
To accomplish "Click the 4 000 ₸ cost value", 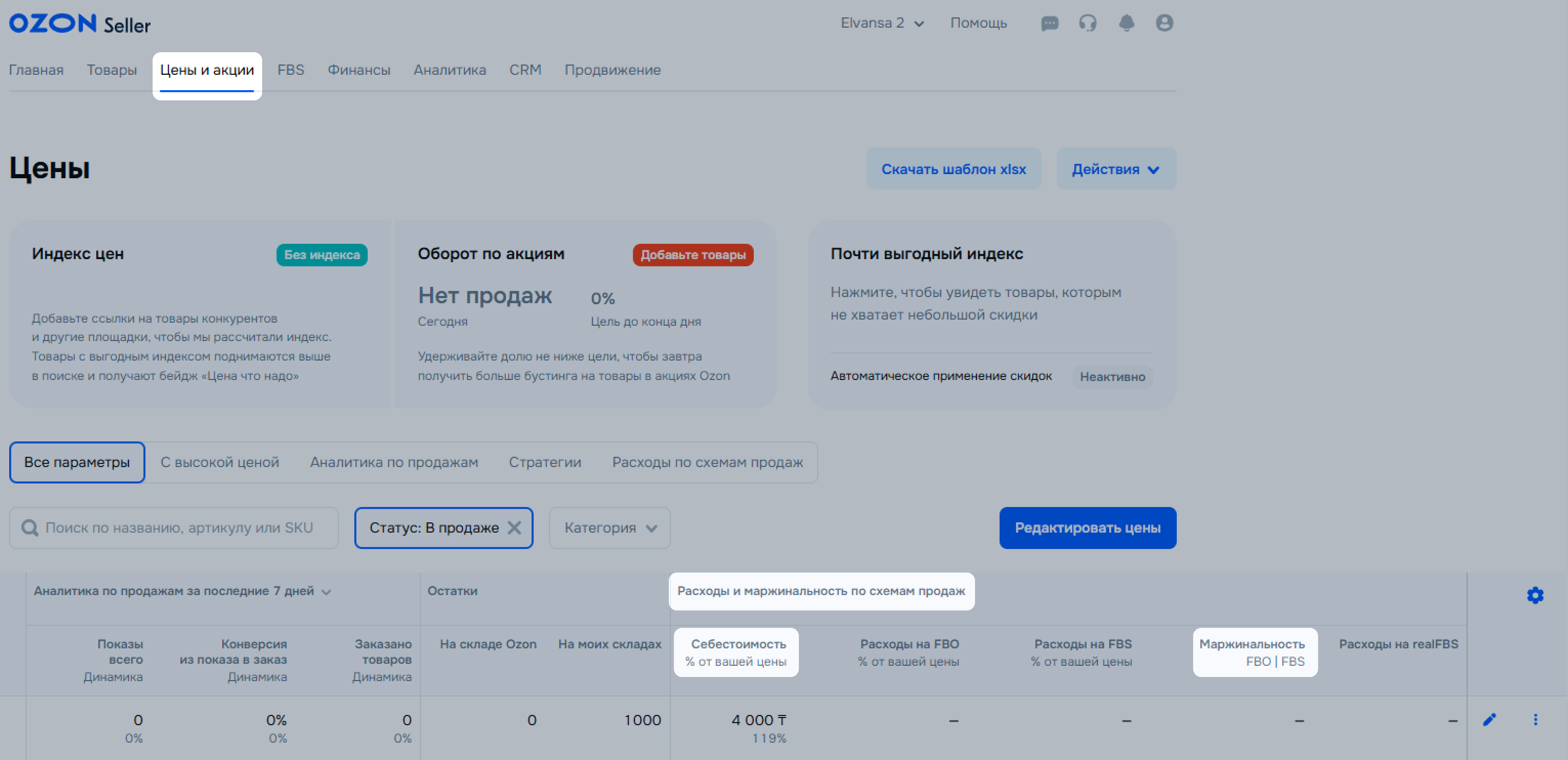I will coord(758,721).
